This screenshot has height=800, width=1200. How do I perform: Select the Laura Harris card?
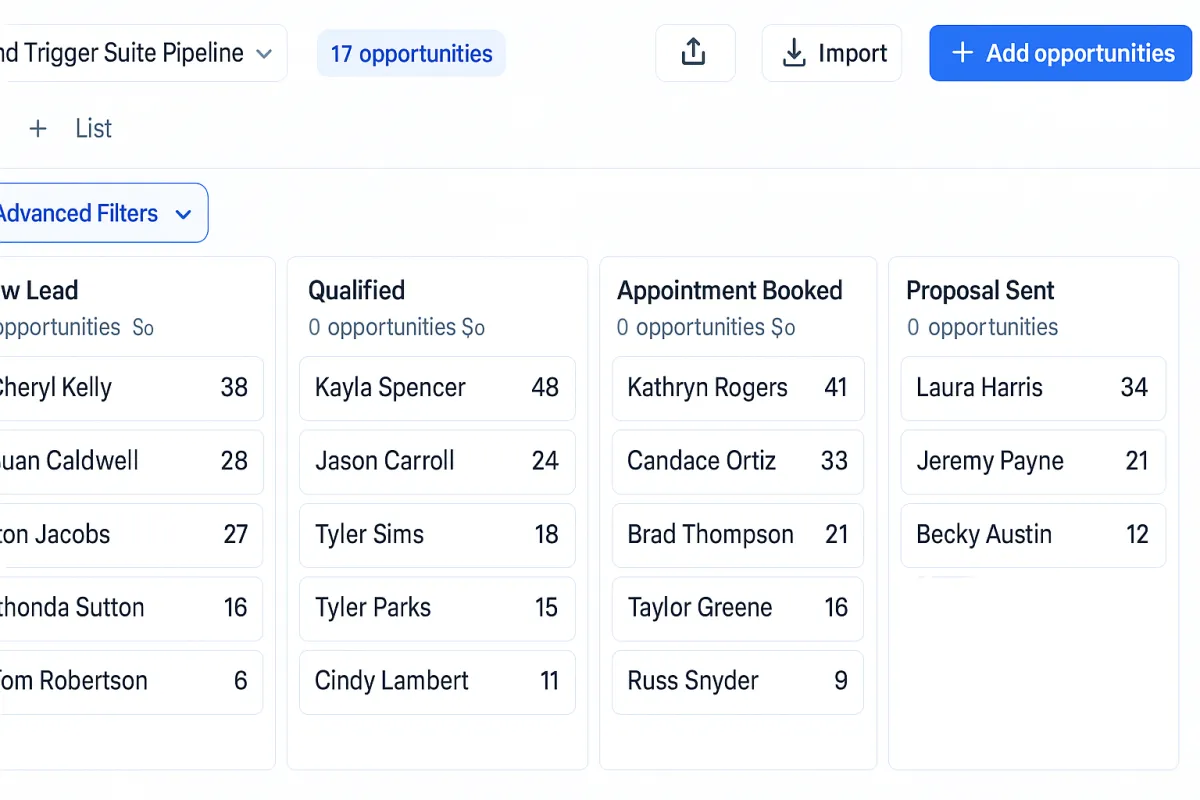[x=1033, y=388]
